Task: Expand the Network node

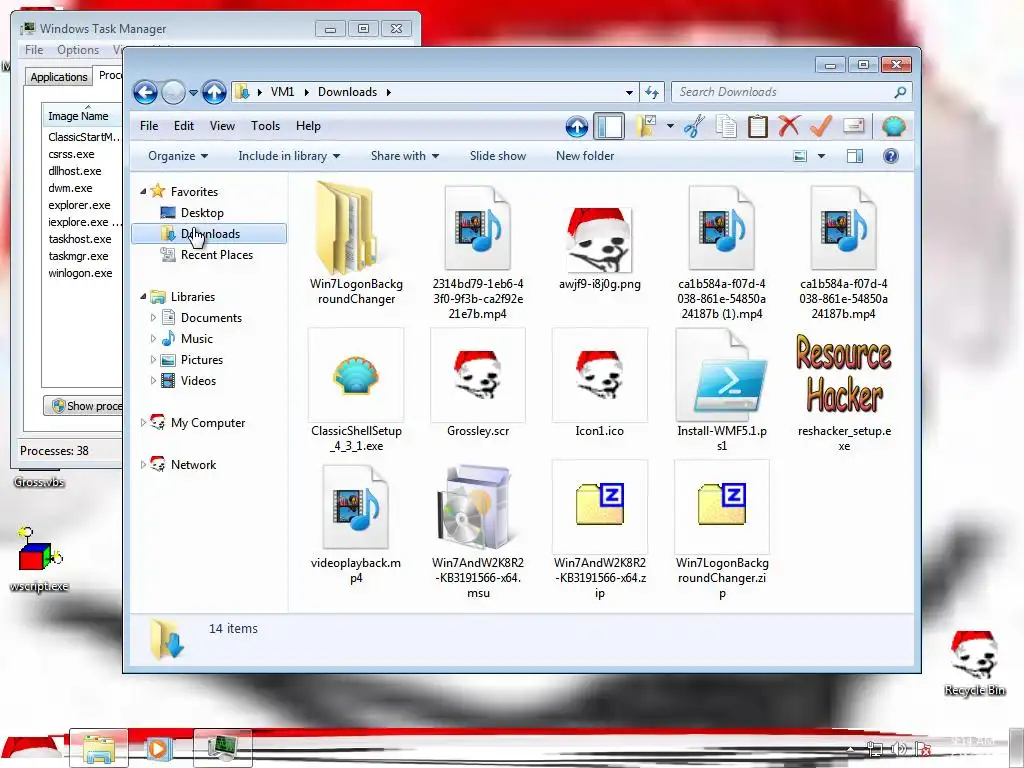Action: click(143, 464)
